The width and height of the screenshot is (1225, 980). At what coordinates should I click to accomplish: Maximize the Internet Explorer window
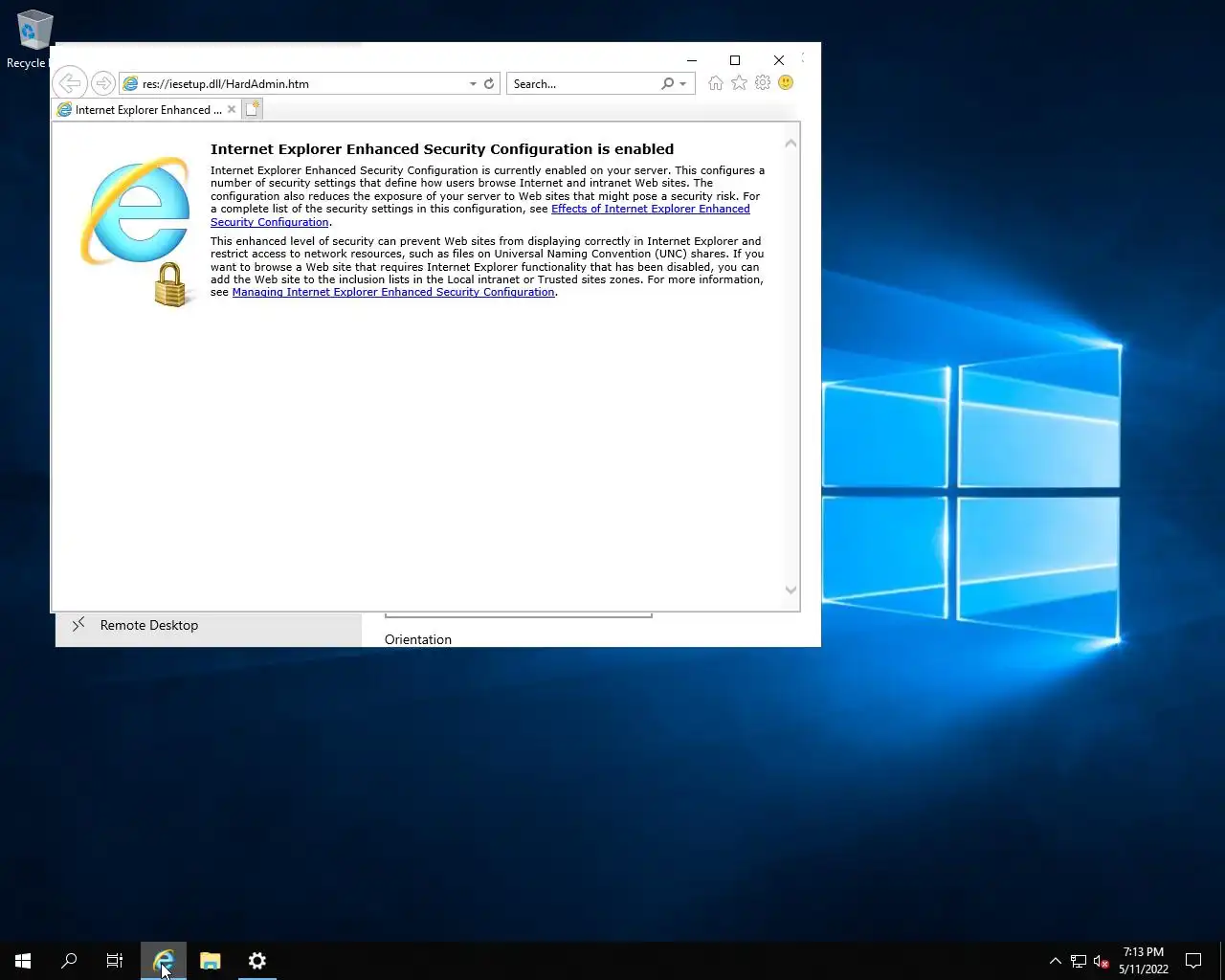(x=735, y=60)
